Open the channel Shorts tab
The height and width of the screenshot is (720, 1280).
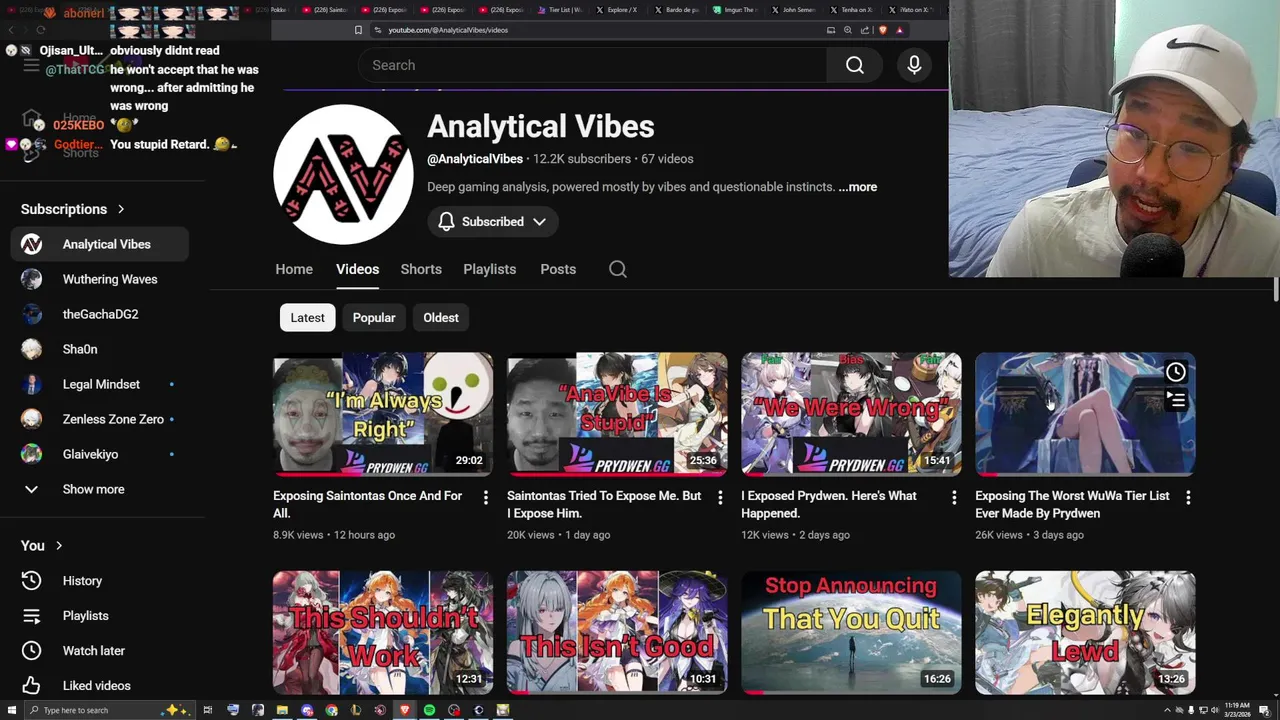tap(421, 269)
